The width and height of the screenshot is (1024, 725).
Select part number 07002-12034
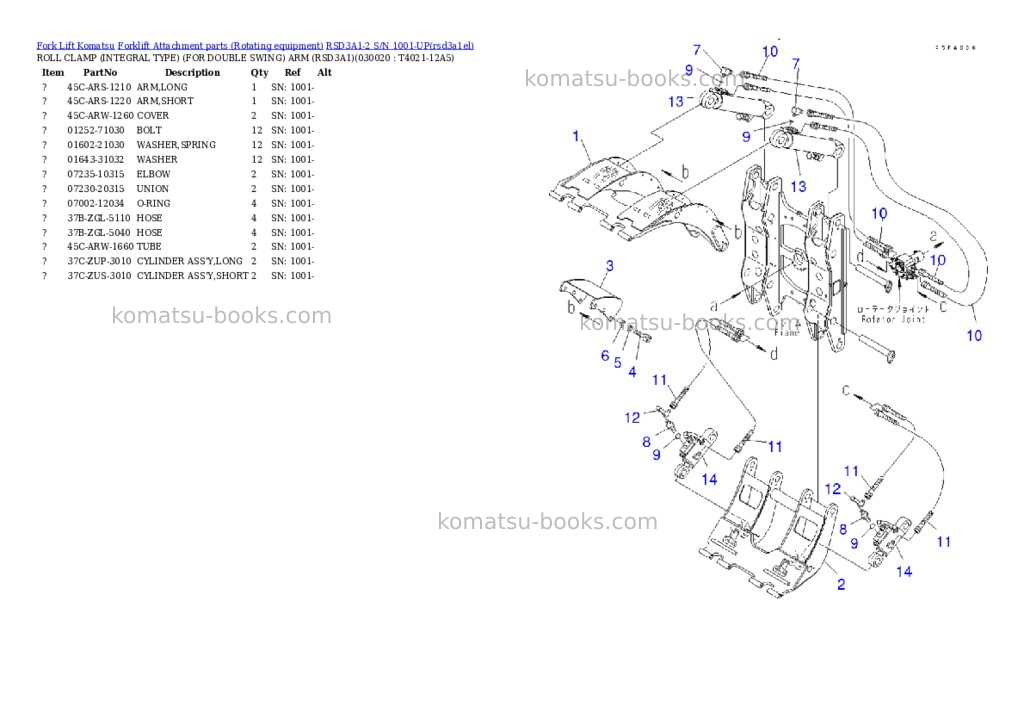(x=96, y=204)
